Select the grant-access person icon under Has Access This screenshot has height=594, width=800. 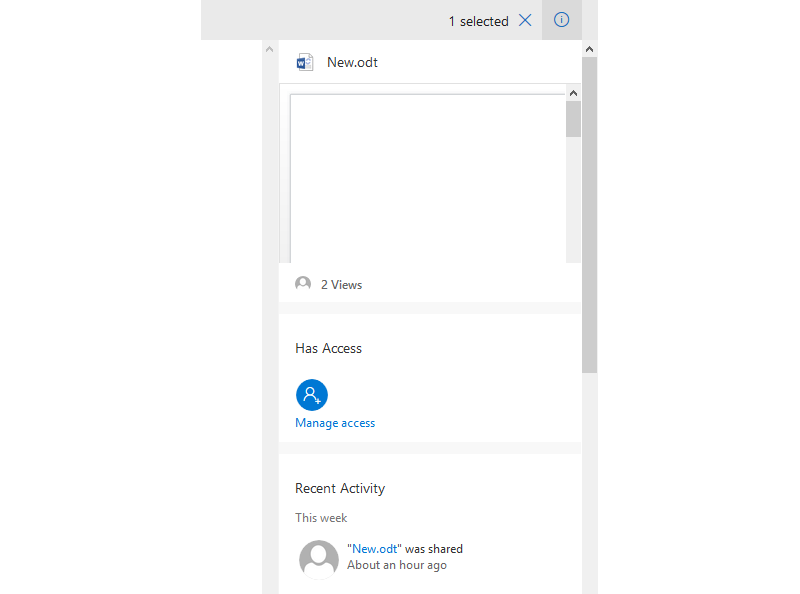point(311,394)
